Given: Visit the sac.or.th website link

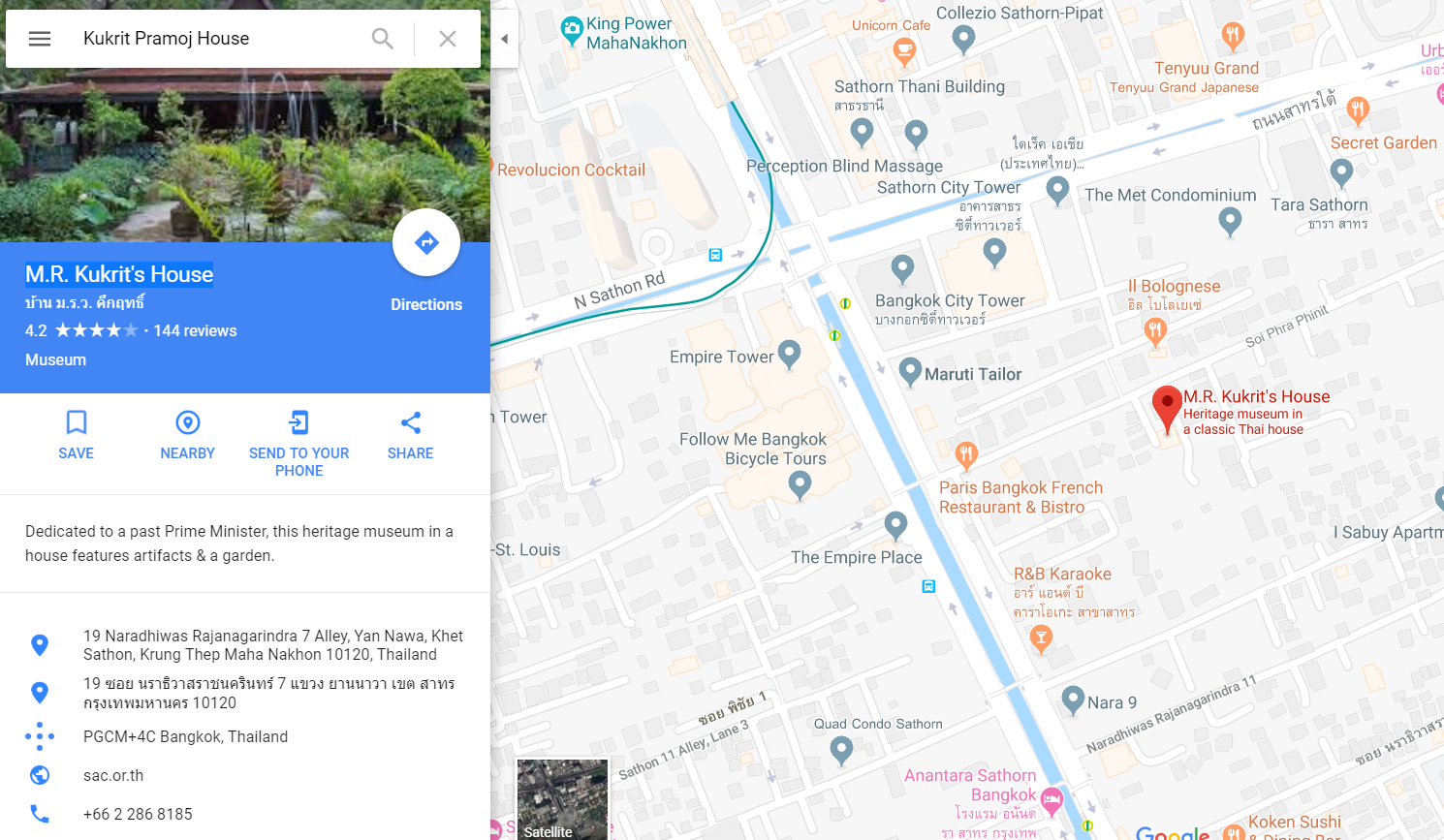Looking at the screenshot, I should 113,775.
